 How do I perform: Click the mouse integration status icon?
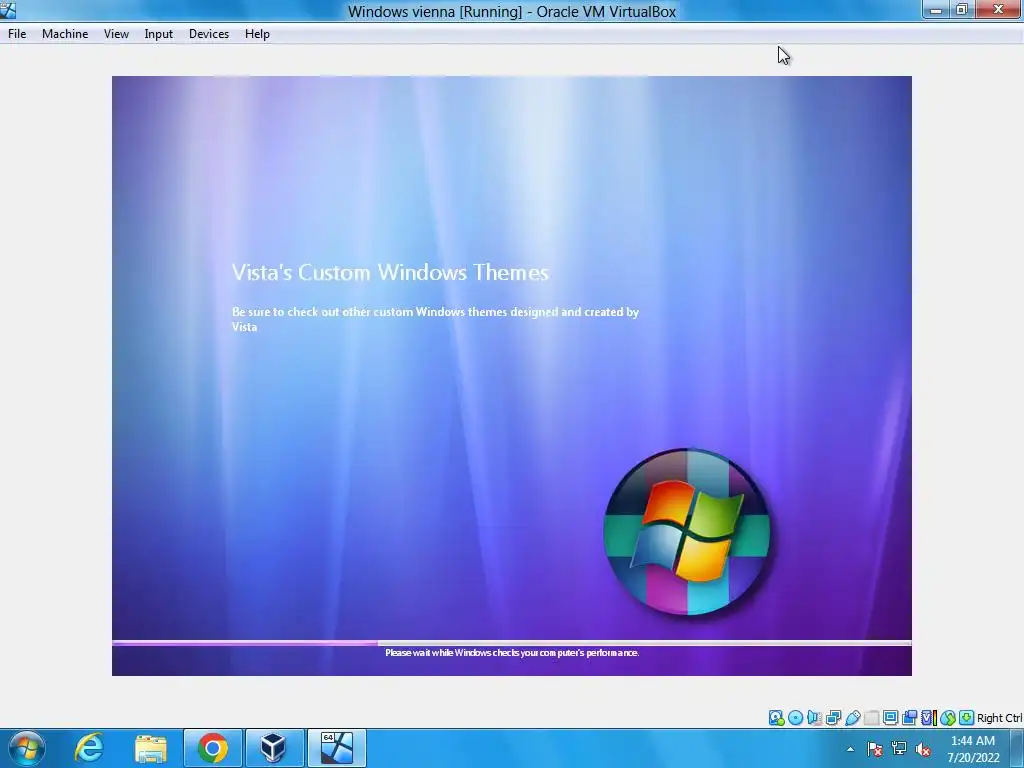click(948, 718)
